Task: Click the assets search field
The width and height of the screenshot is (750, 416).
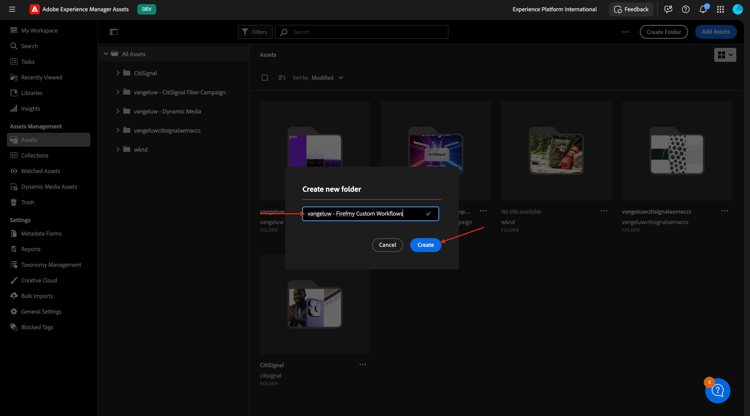Action: [x=362, y=32]
